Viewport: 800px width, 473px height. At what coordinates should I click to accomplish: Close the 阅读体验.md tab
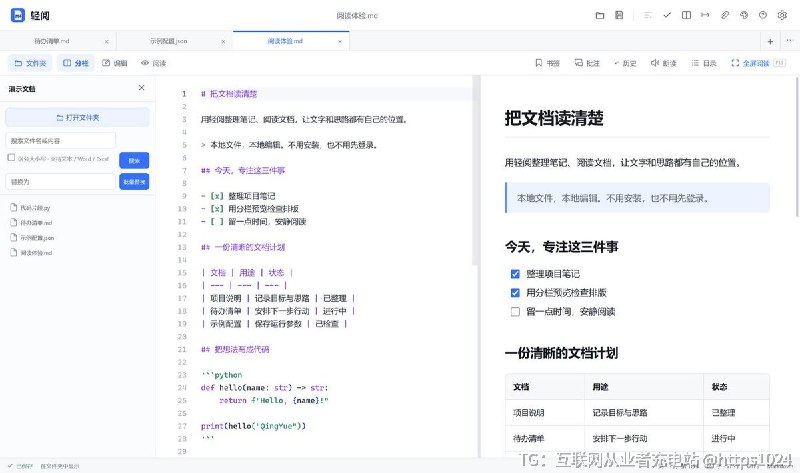click(340, 41)
